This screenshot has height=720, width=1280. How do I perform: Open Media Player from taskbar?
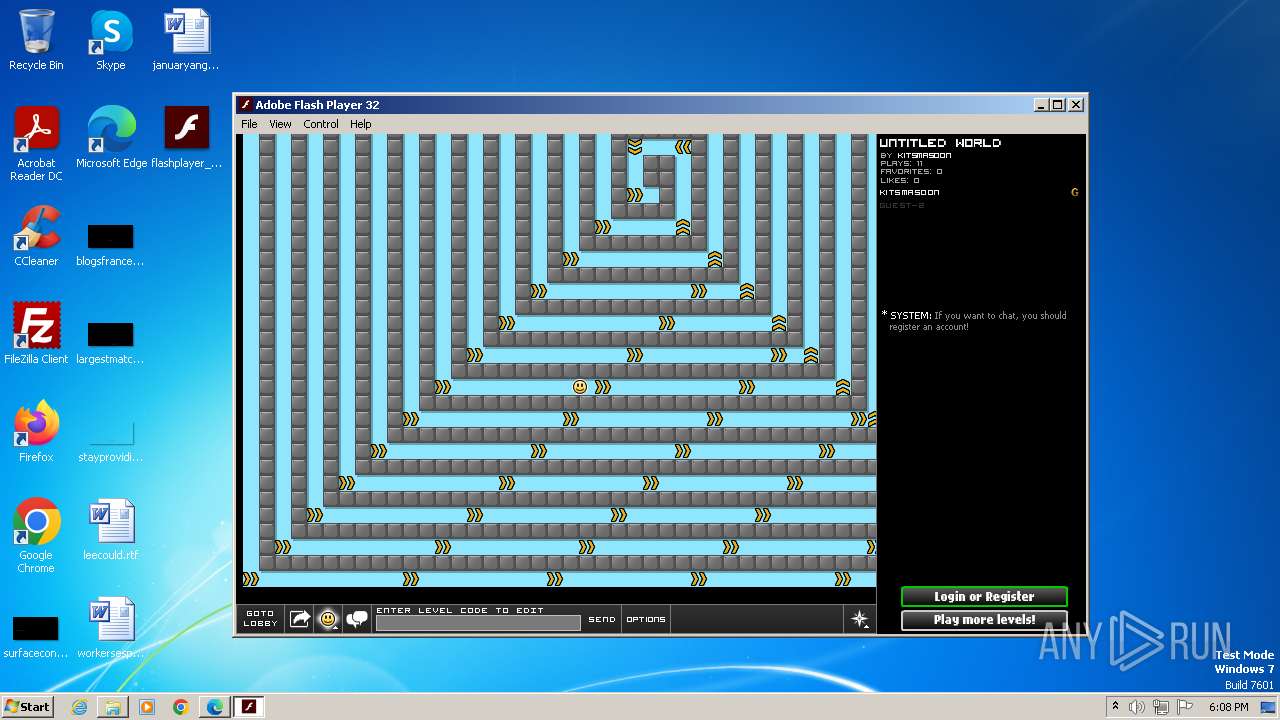(147, 707)
